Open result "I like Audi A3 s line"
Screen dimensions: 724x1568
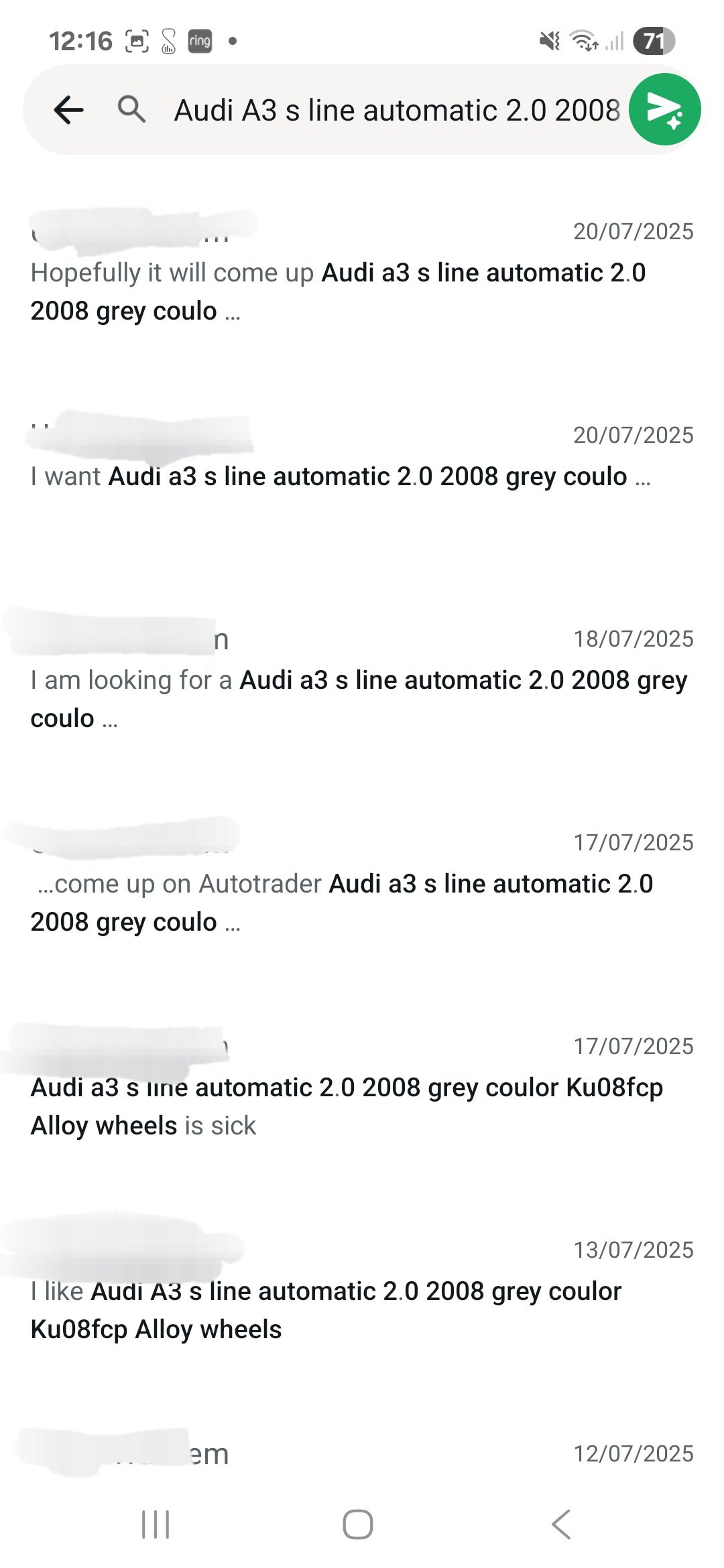362,1289
